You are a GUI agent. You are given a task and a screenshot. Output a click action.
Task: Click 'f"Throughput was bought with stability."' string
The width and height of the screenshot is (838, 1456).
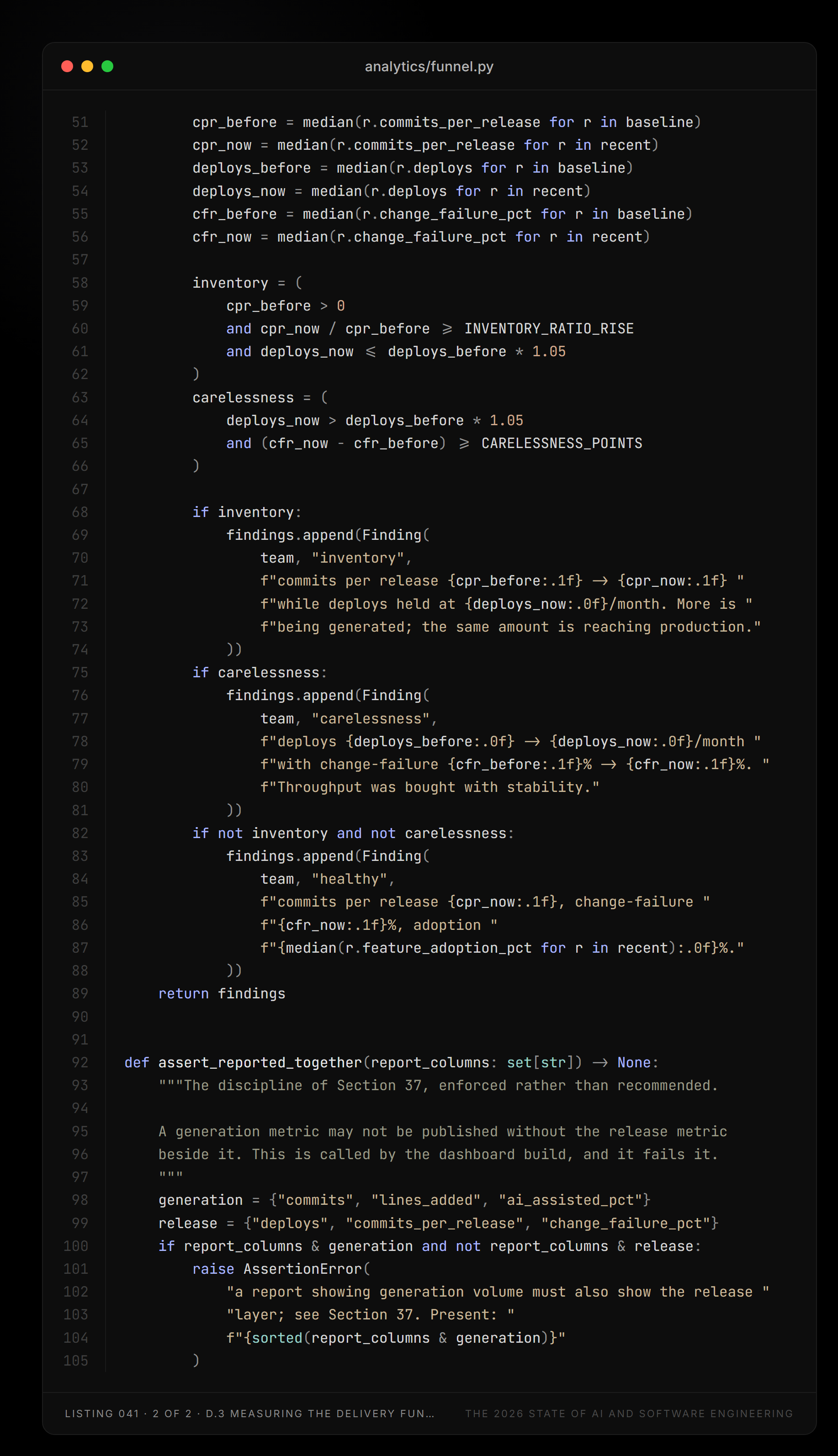point(430,787)
